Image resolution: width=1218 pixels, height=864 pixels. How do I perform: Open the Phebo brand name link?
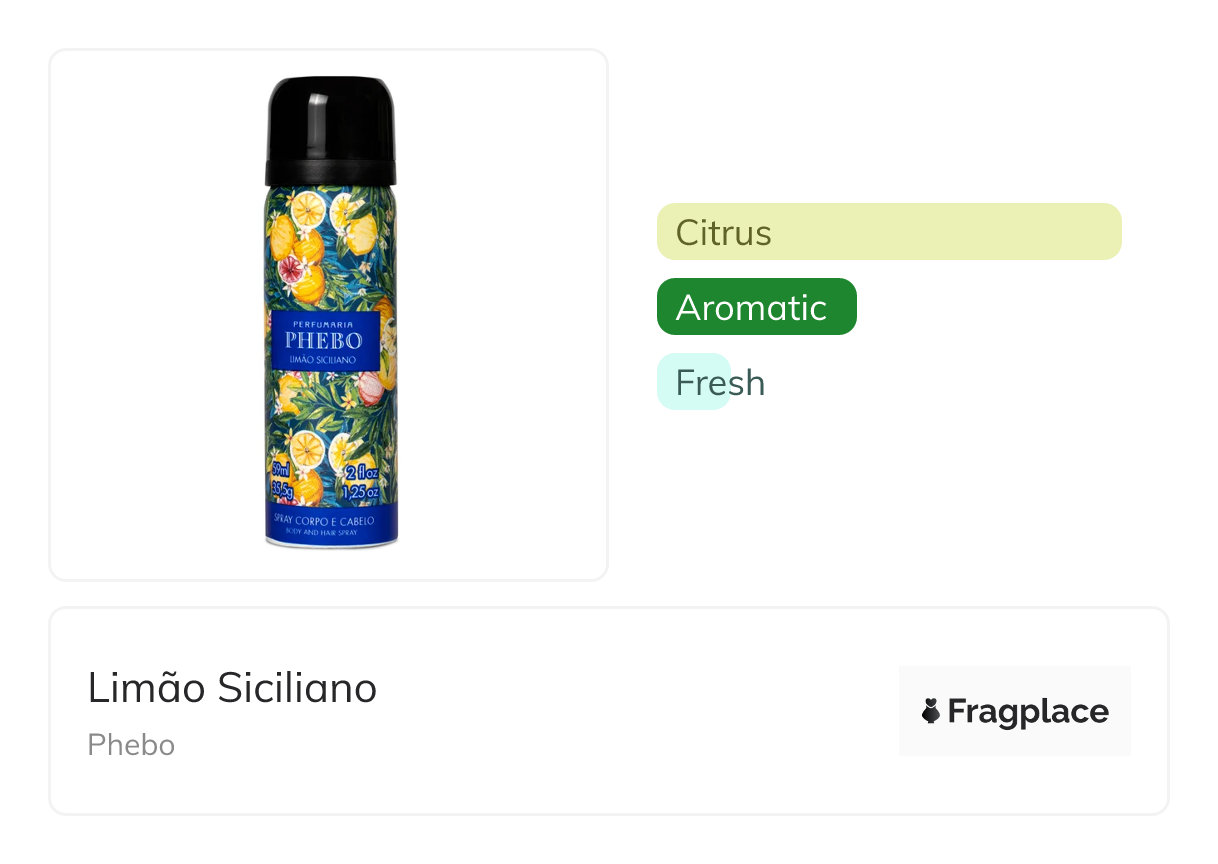pos(131,745)
